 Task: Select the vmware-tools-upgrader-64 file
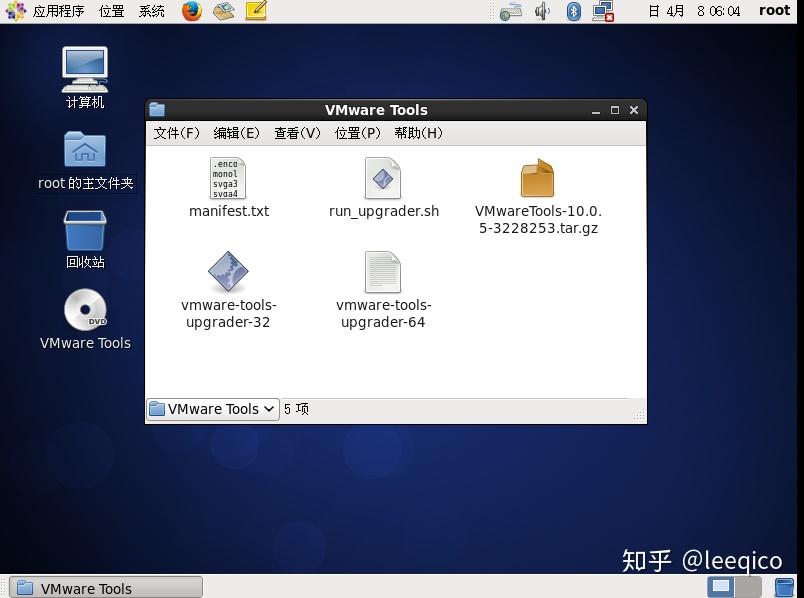tap(383, 272)
